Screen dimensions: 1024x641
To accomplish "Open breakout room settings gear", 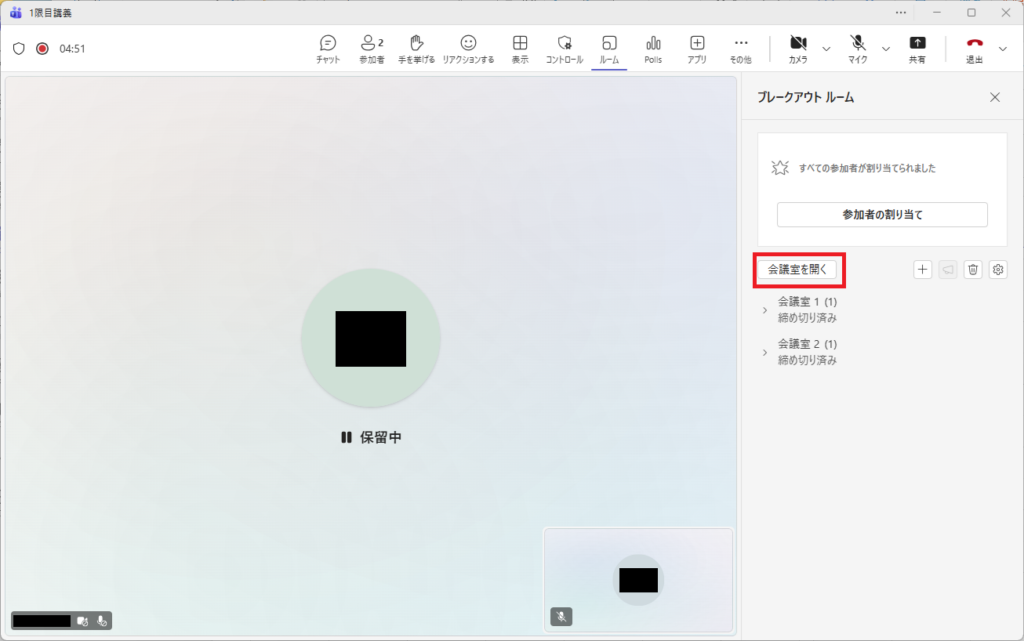I will (998, 269).
